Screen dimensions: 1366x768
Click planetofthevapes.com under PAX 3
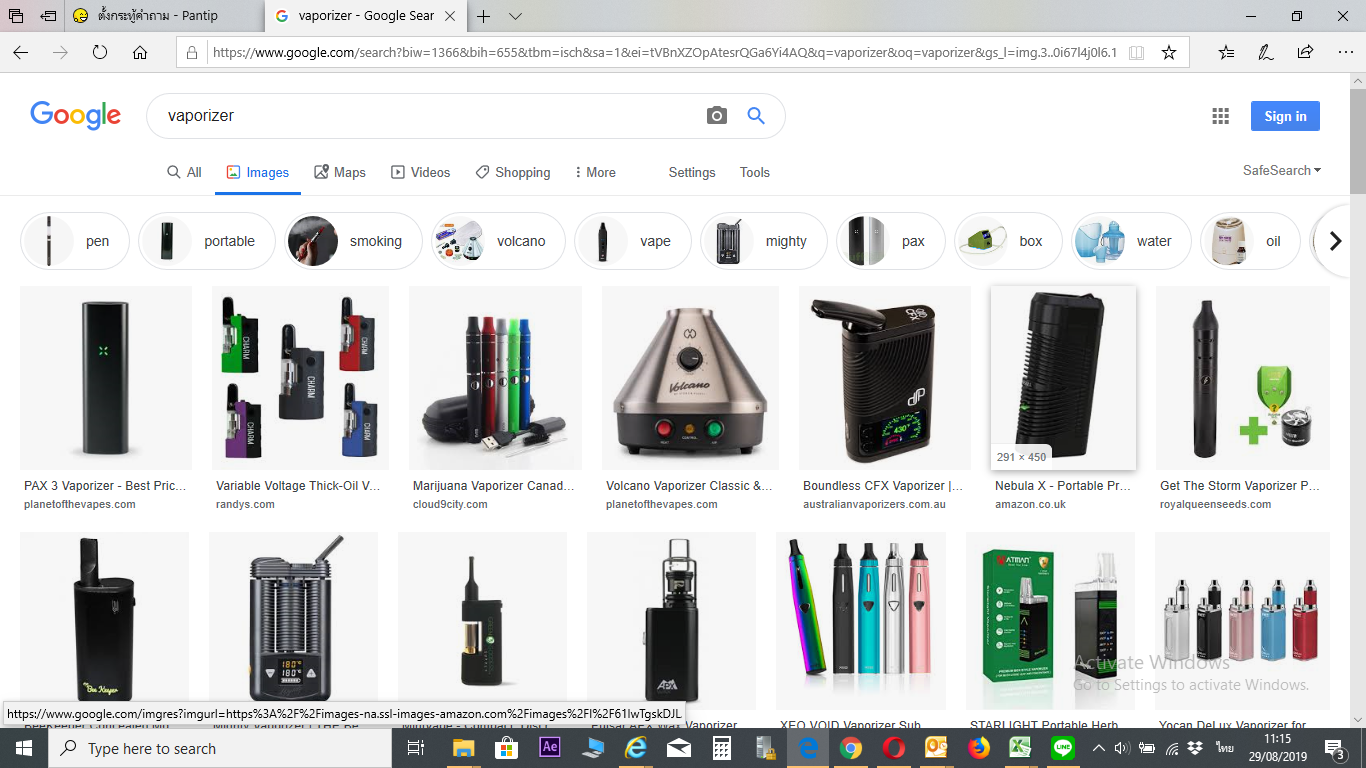(x=80, y=504)
